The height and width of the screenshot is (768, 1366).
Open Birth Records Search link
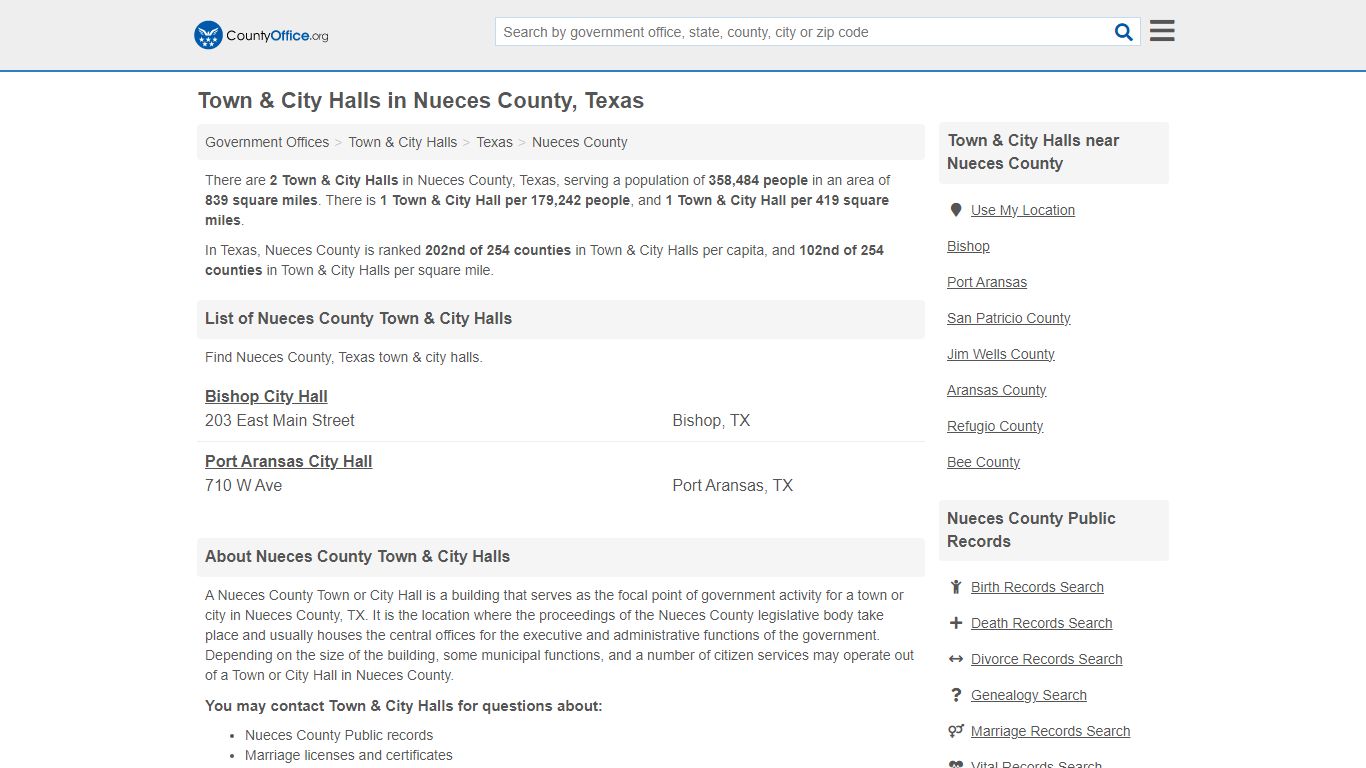click(1037, 587)
